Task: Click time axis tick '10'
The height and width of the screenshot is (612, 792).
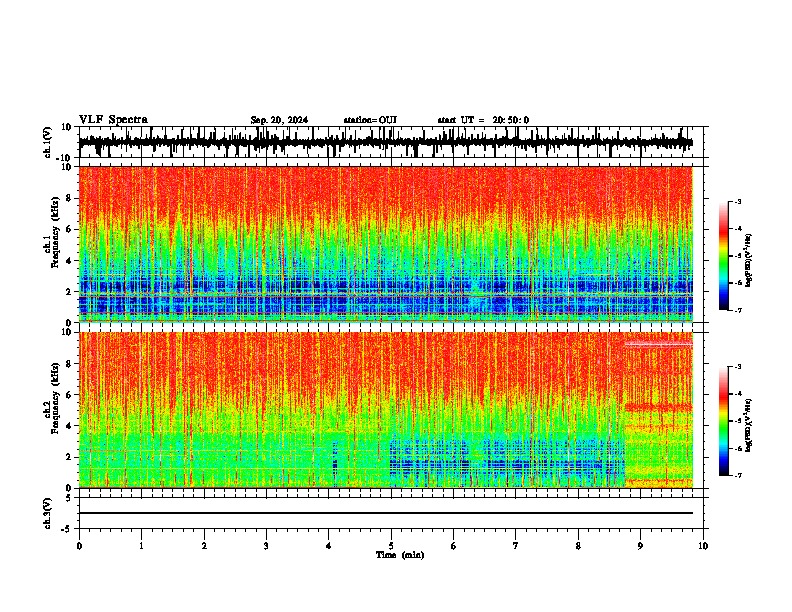Action: point(703,546)
